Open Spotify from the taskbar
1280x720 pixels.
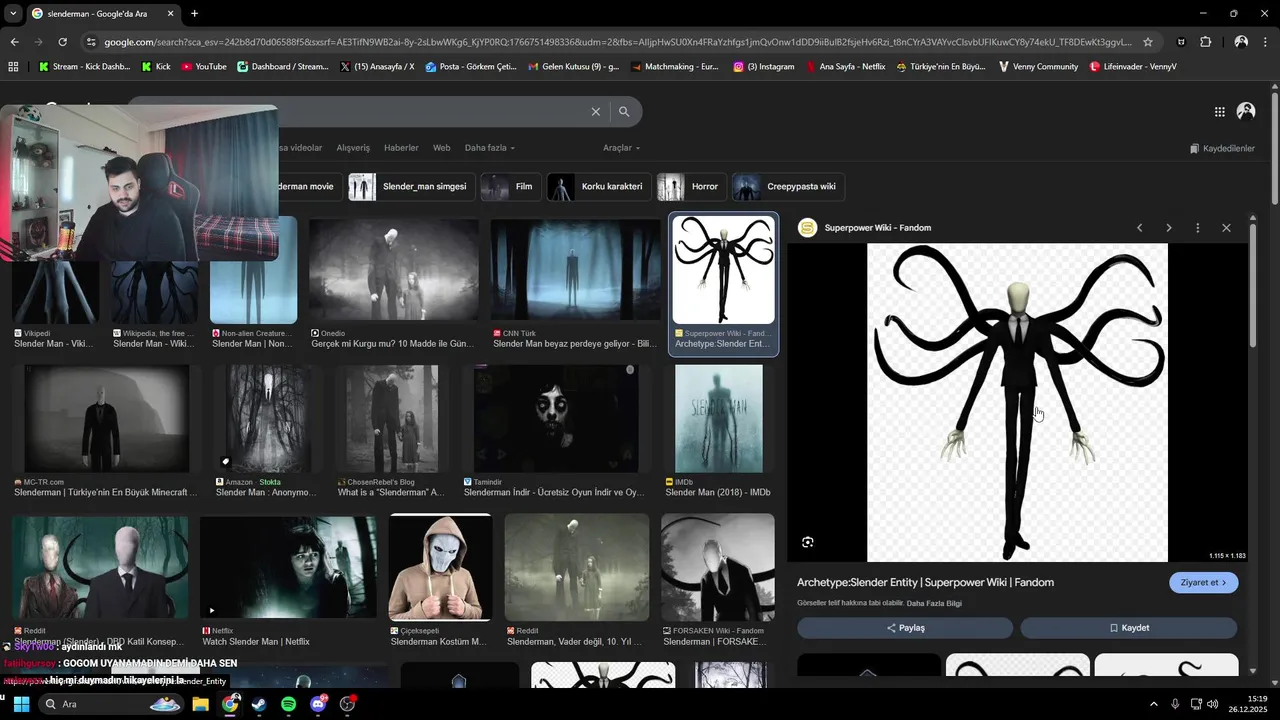(288, 704)
